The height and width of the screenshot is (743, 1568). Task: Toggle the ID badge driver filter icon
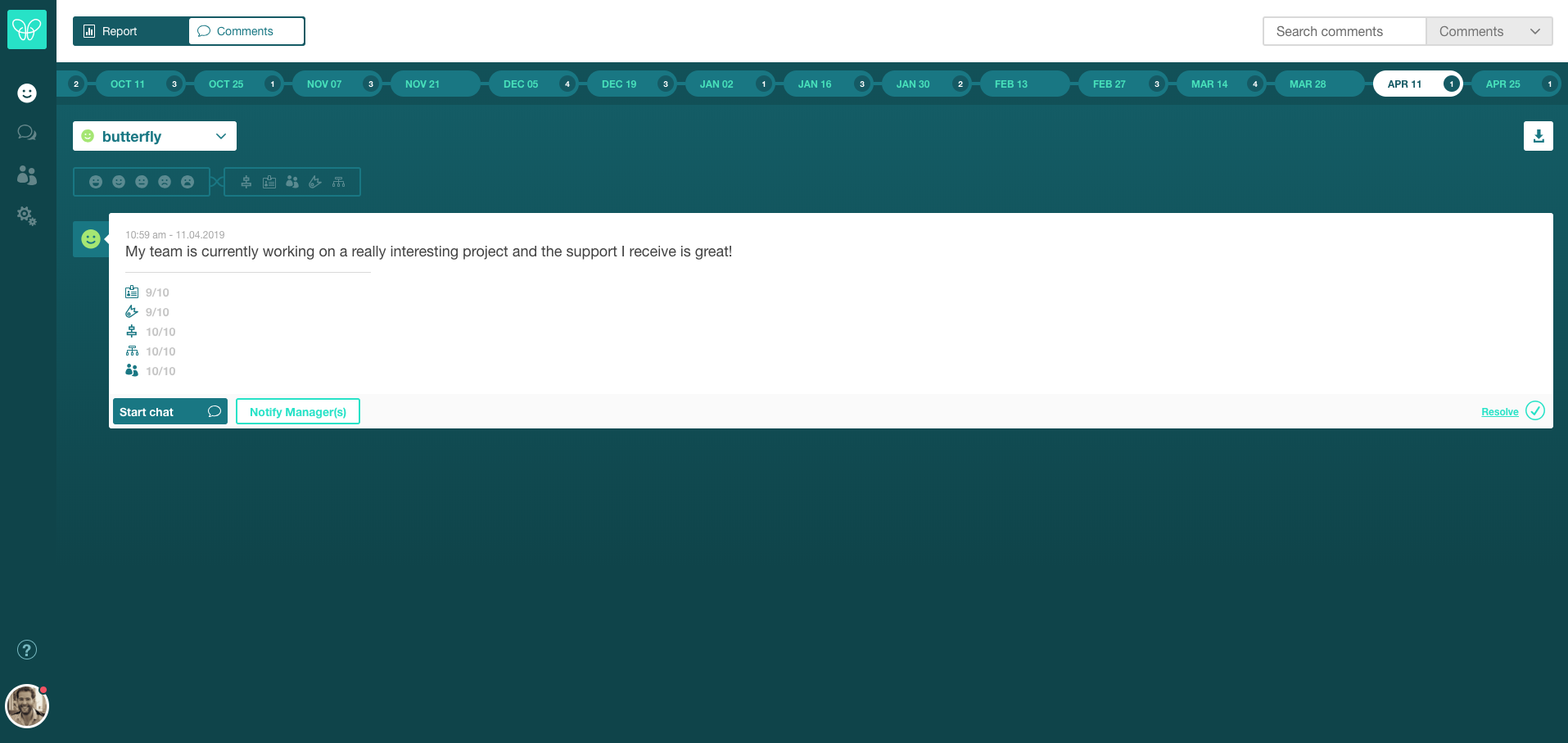269,182
